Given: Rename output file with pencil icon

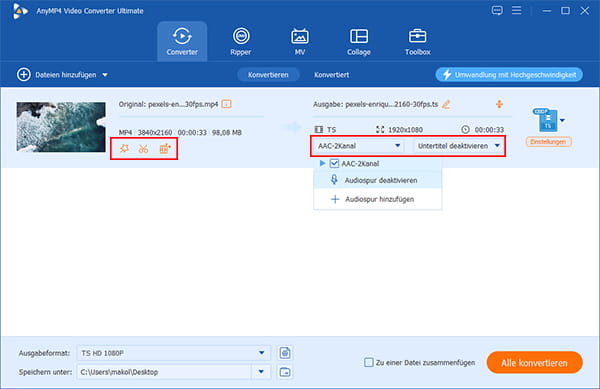Looking at the screenshot, I should click(446, 104).
